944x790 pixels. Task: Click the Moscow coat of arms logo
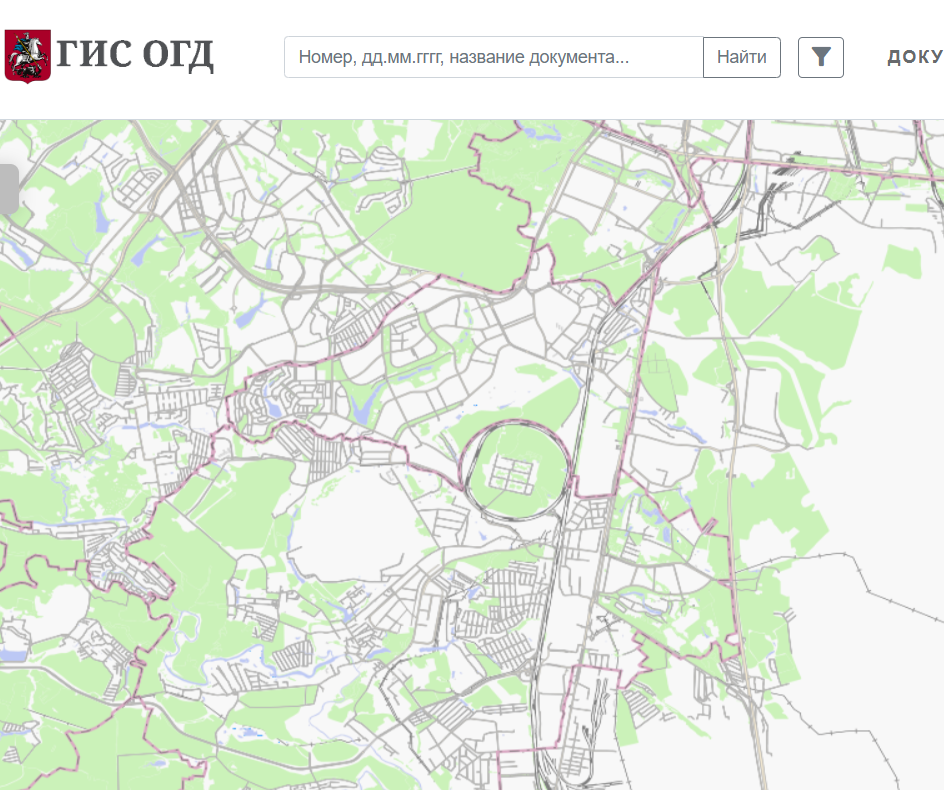(x=28, y=56)
